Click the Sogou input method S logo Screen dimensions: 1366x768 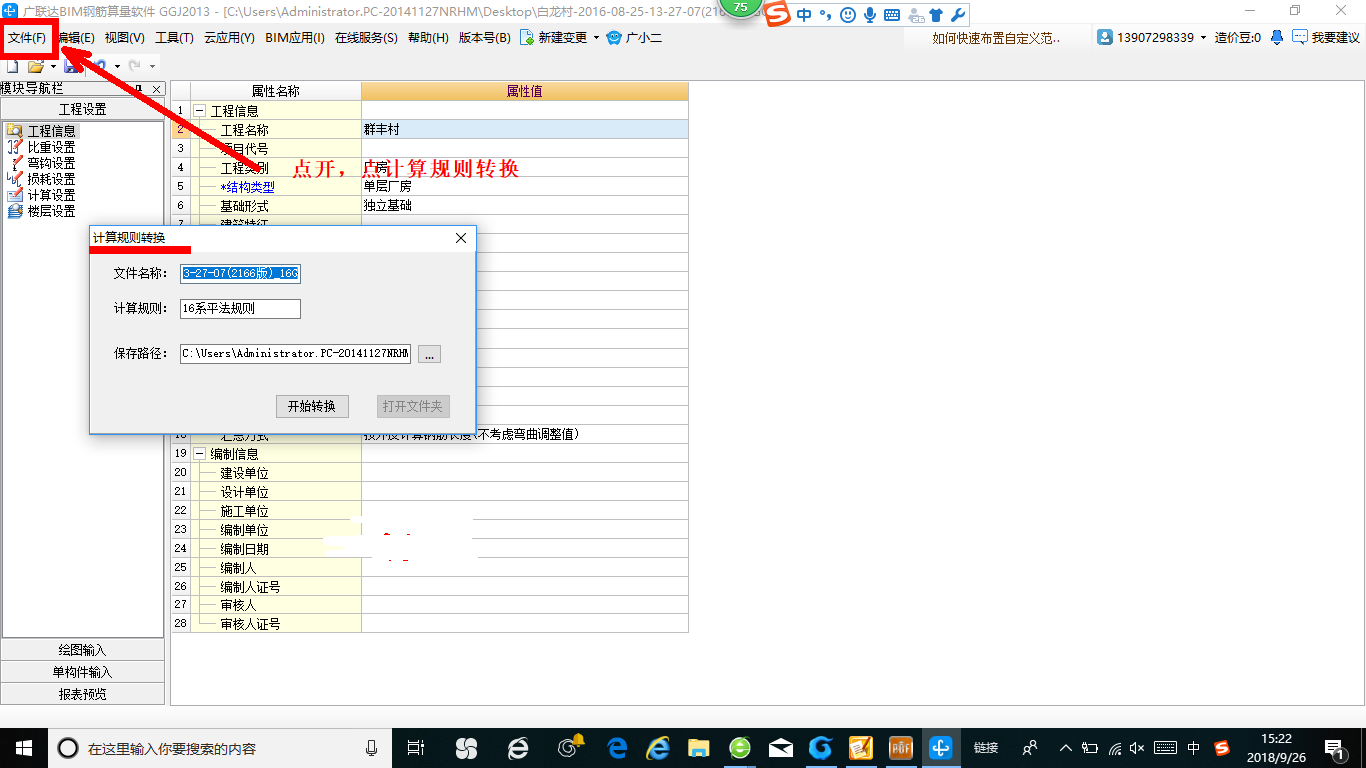(779, 14)
